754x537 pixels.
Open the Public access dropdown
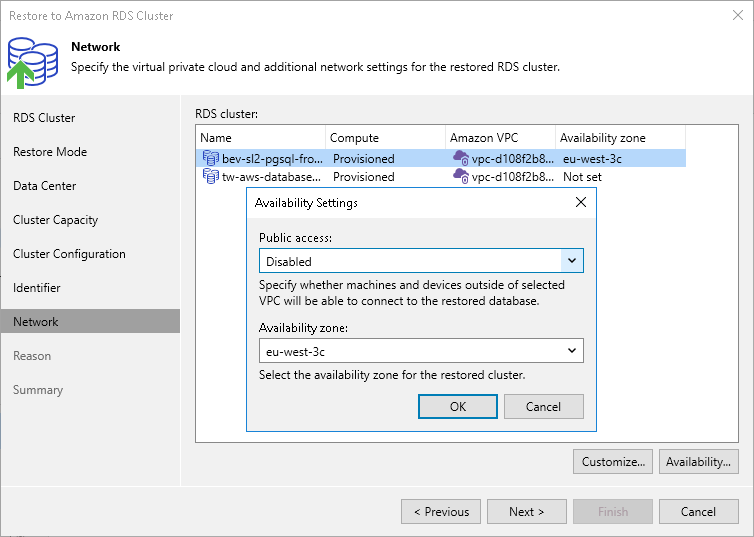pos(571,261)
